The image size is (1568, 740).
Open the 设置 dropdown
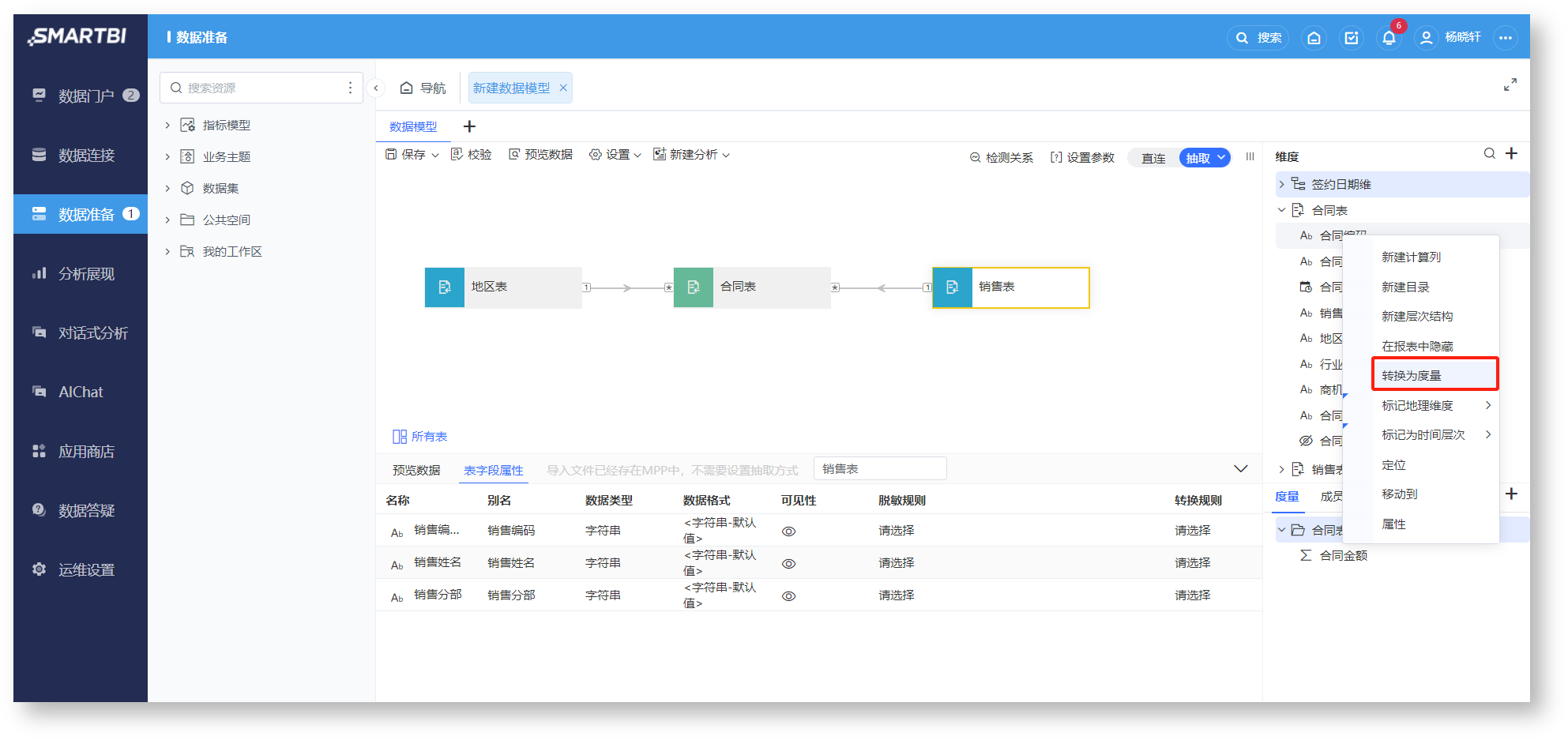pyautogui.click(x=615, y=155)
